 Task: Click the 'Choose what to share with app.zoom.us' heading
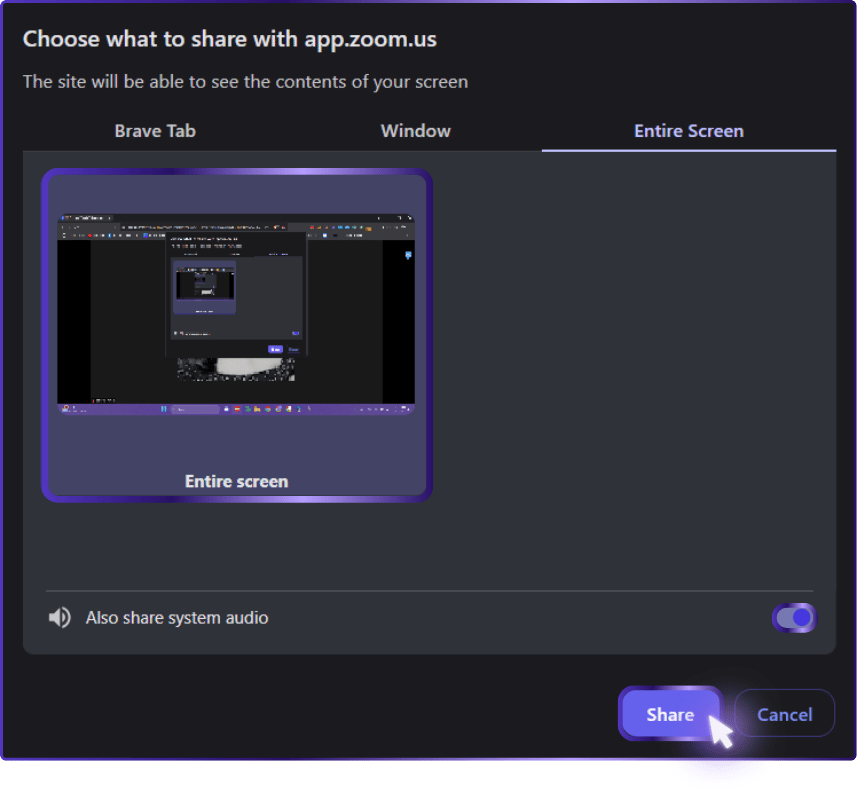(x=230, y=39)
